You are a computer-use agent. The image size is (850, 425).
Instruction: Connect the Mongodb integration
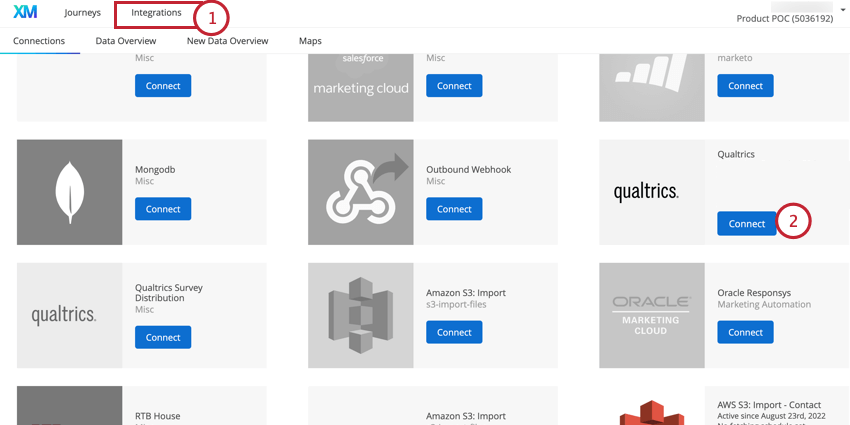(163, 209)
